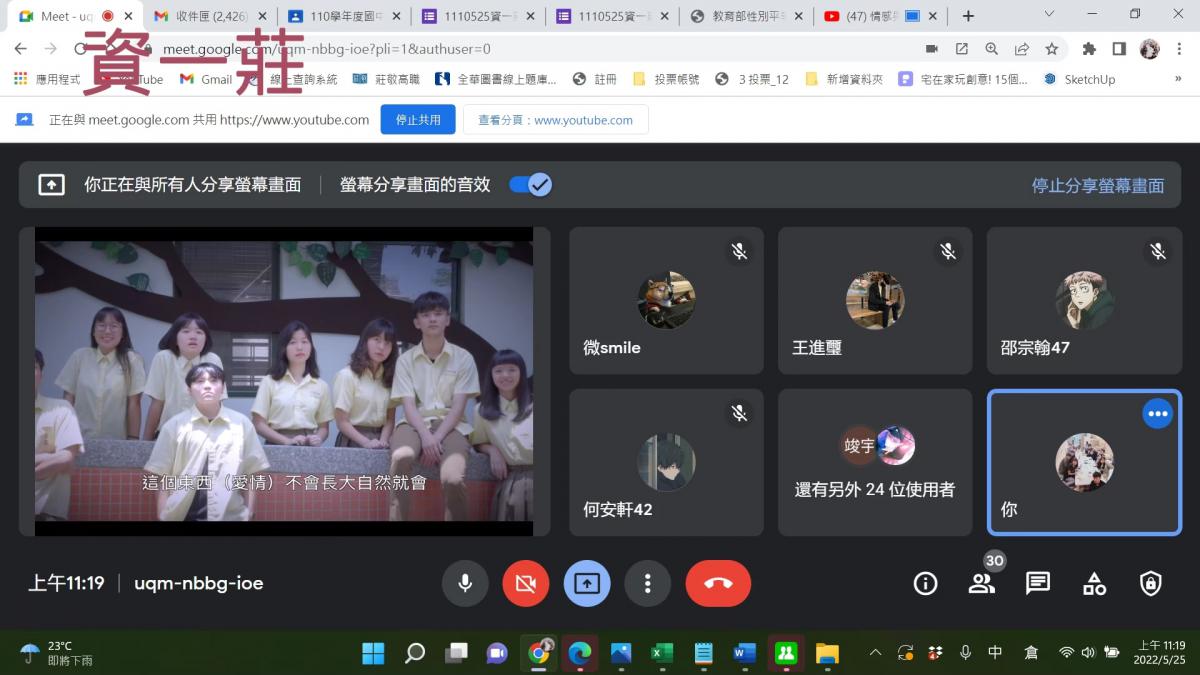This screenshot has height=675, width=1200.
Task: Open the 還有另外 24 位使用者 tile
Action: (875, 462)
